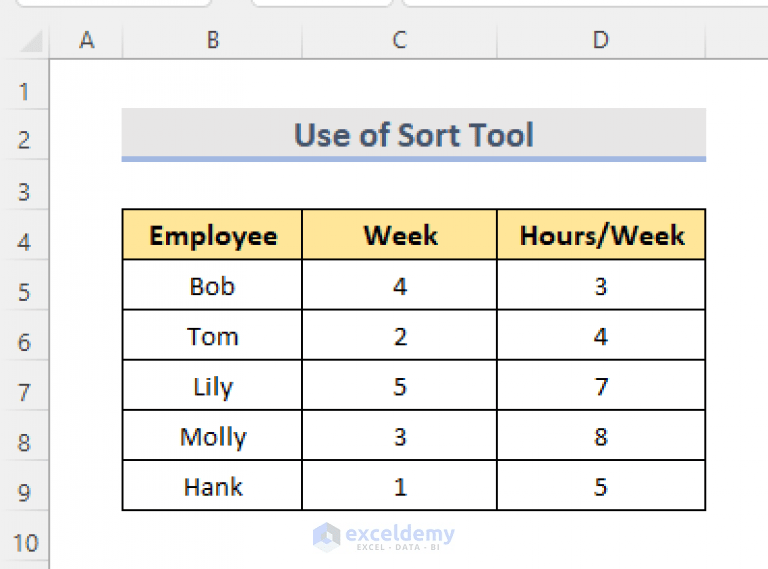The image size is (768, 569).
Task: Select Tom's Week value 2
Action: pyautogui.click(x=399, y=335)
